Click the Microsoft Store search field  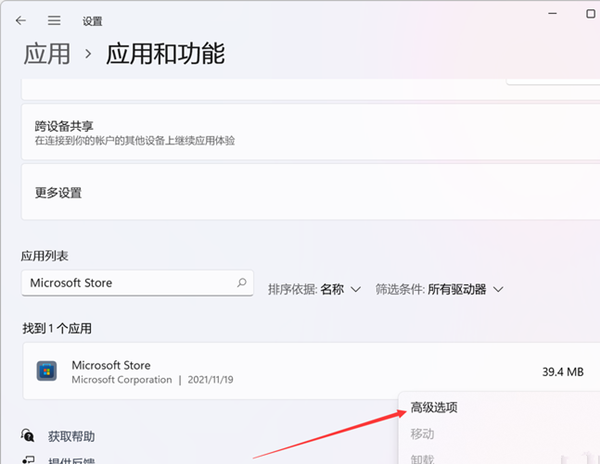(x=137, y=283)
